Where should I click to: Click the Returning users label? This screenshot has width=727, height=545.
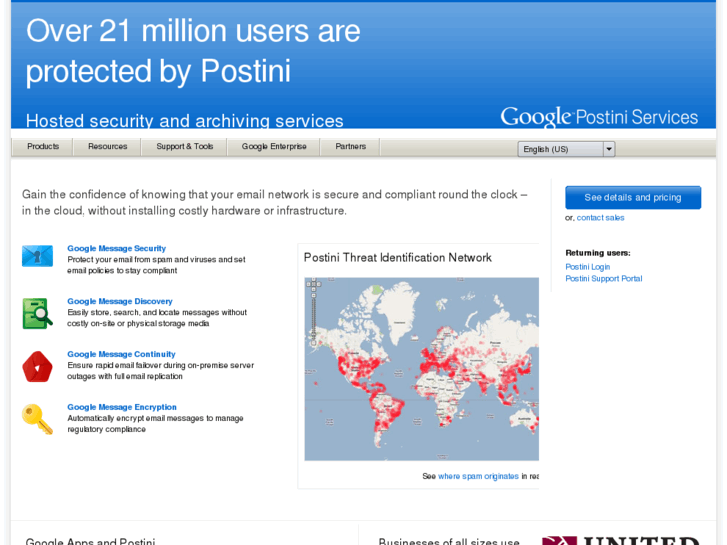(598, 253)
